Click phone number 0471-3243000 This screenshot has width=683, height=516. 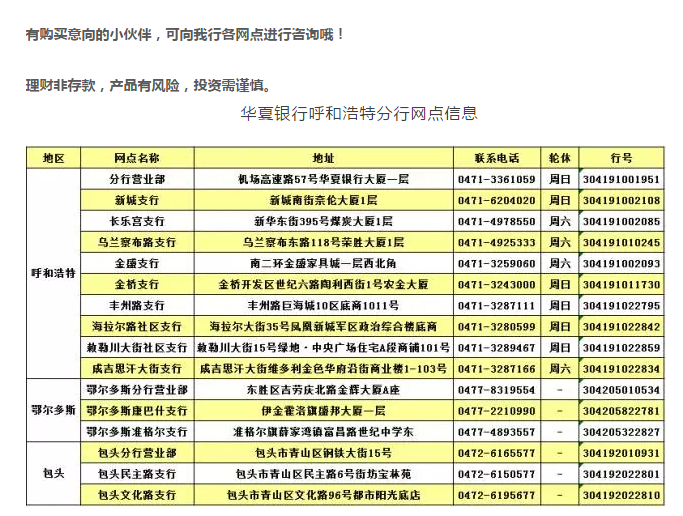(x=497, y=284)
